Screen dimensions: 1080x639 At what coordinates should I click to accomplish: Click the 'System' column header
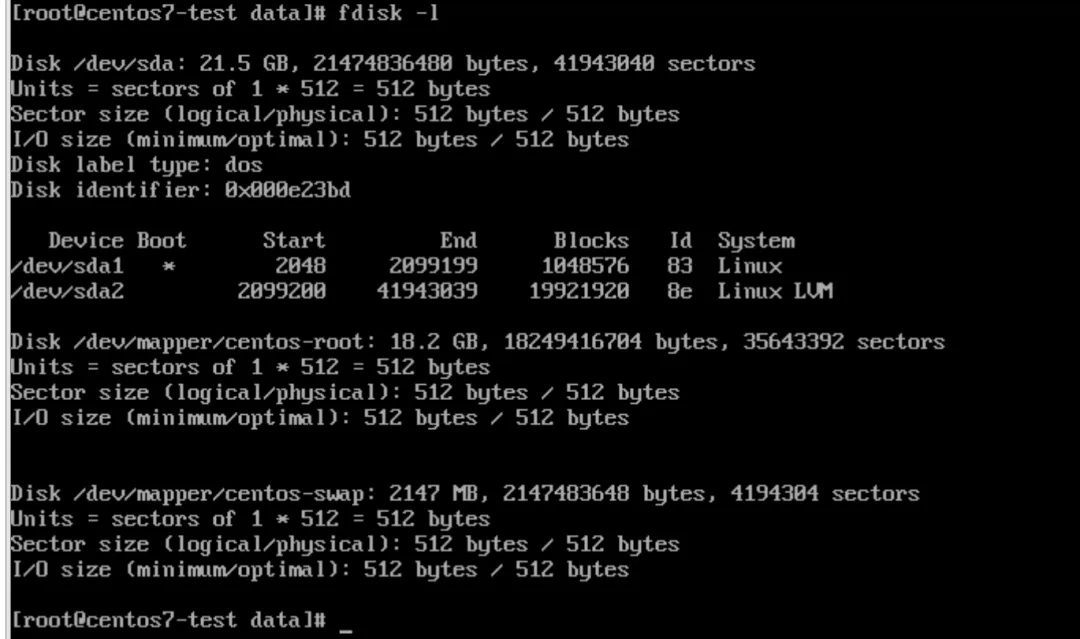[756, 242]
